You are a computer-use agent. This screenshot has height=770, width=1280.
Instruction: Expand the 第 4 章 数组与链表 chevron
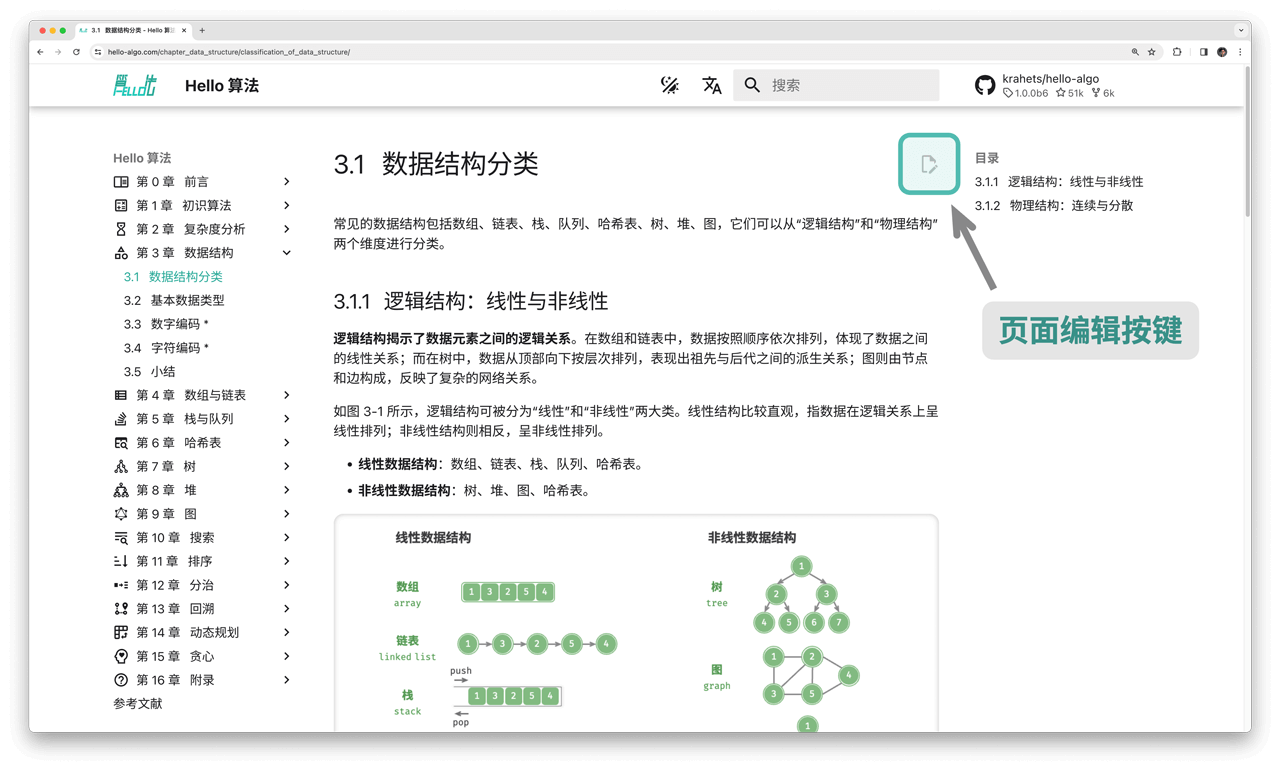pyautogui.click(x=286, y=396)
